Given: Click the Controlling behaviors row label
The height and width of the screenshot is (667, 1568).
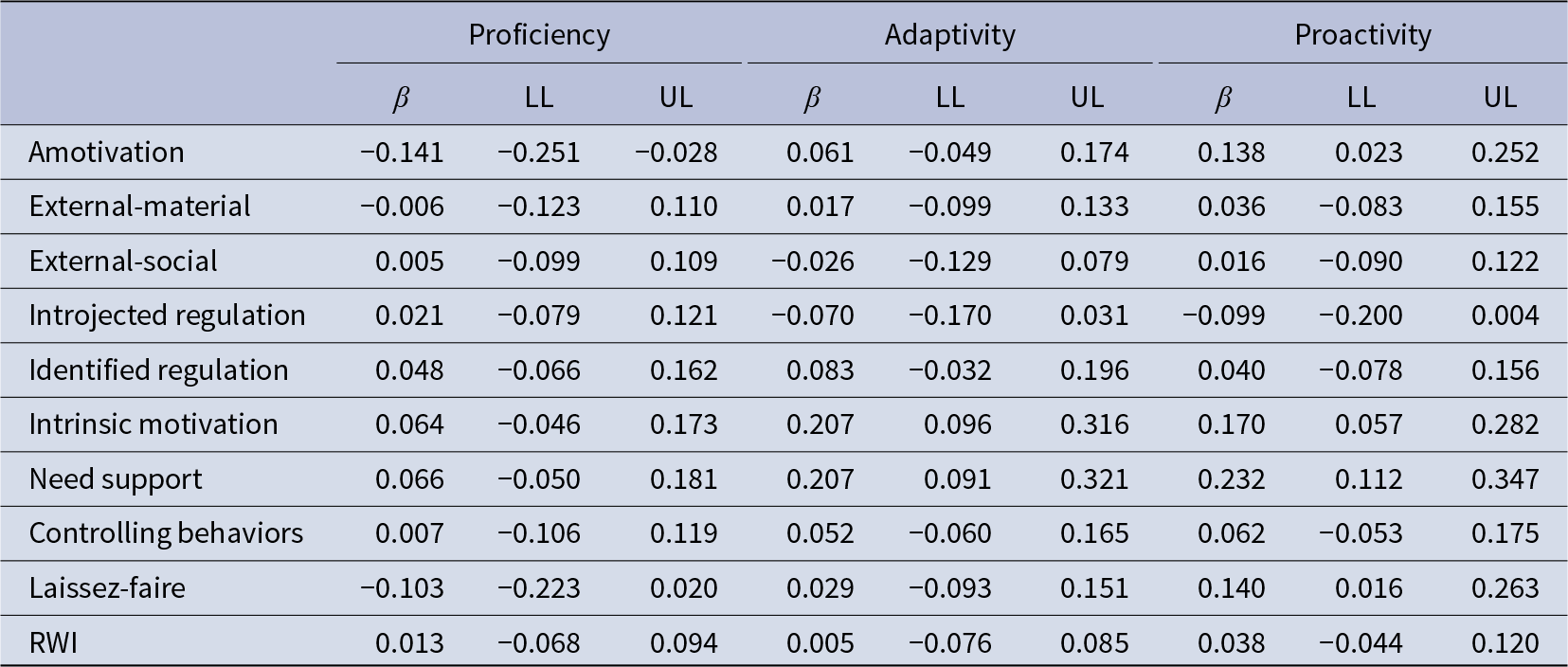Looking at the screenshot, I should tap(166, 533).
